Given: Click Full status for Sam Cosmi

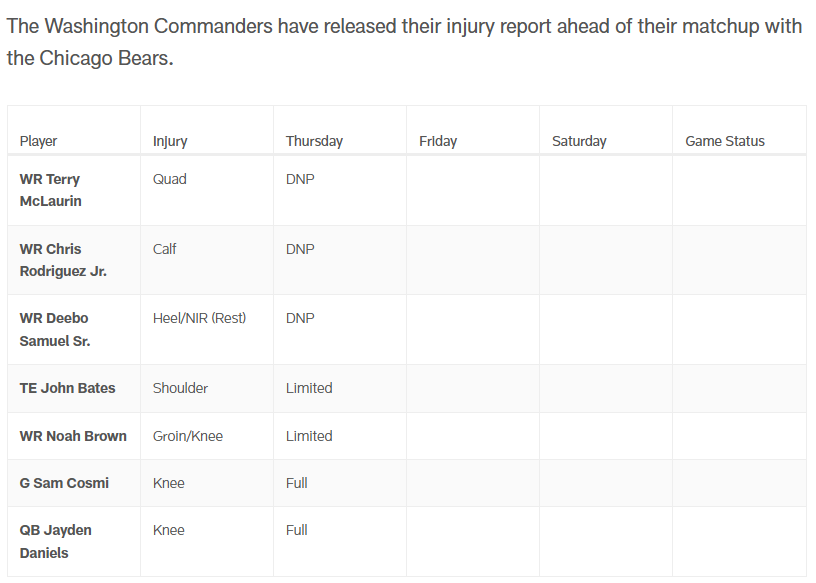Looking at the screenshot, I should (x=297, y=483).
